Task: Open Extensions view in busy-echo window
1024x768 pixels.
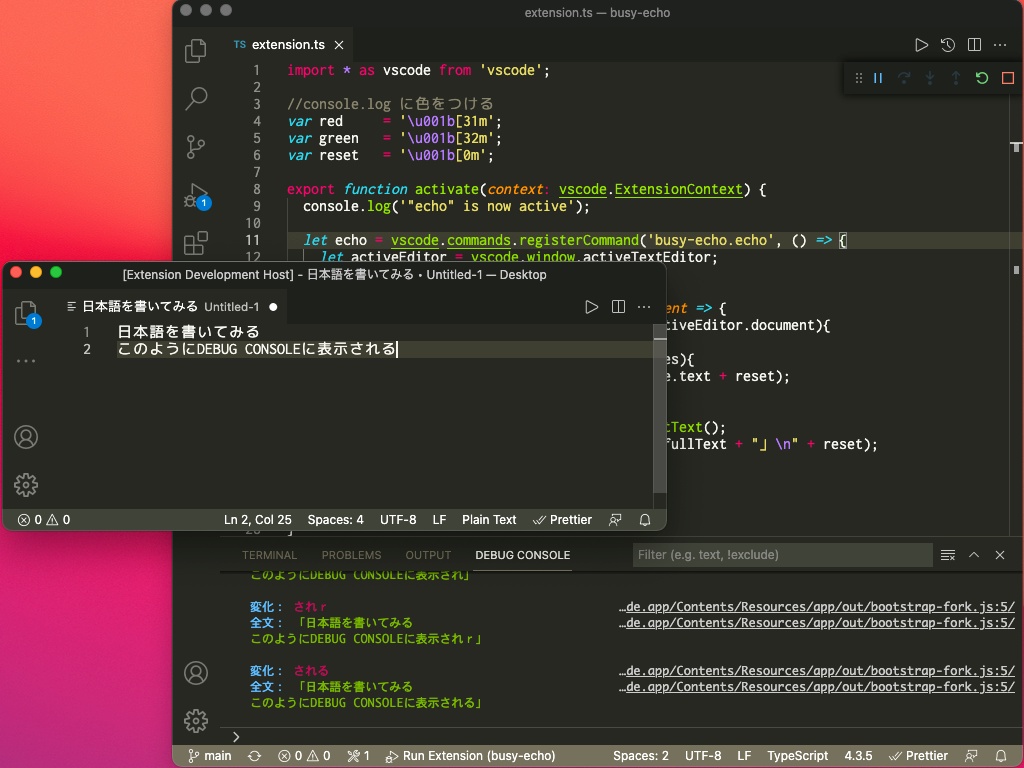Action: tap(195, 243)
